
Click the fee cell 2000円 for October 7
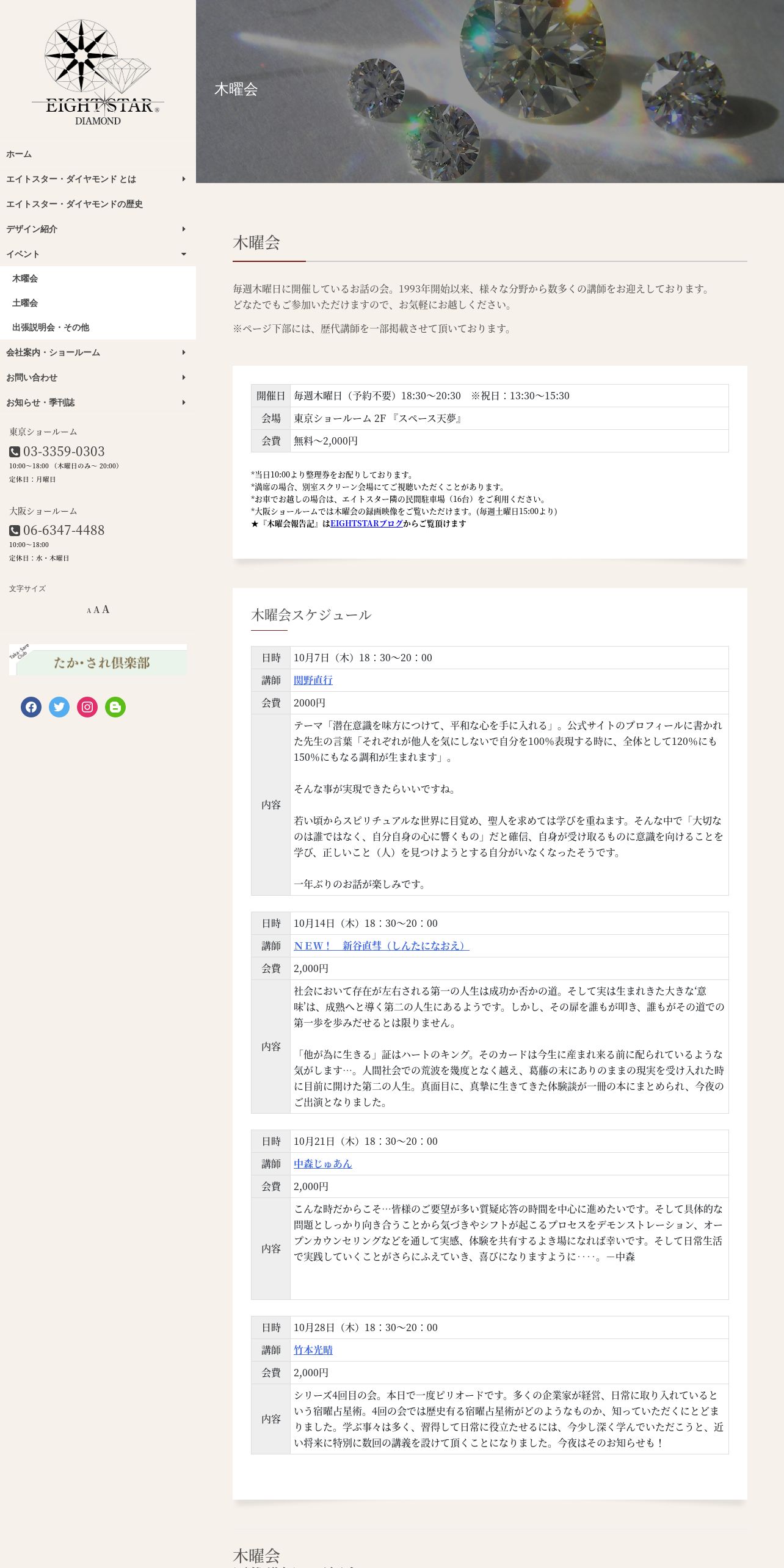click(x=509, y=703)
